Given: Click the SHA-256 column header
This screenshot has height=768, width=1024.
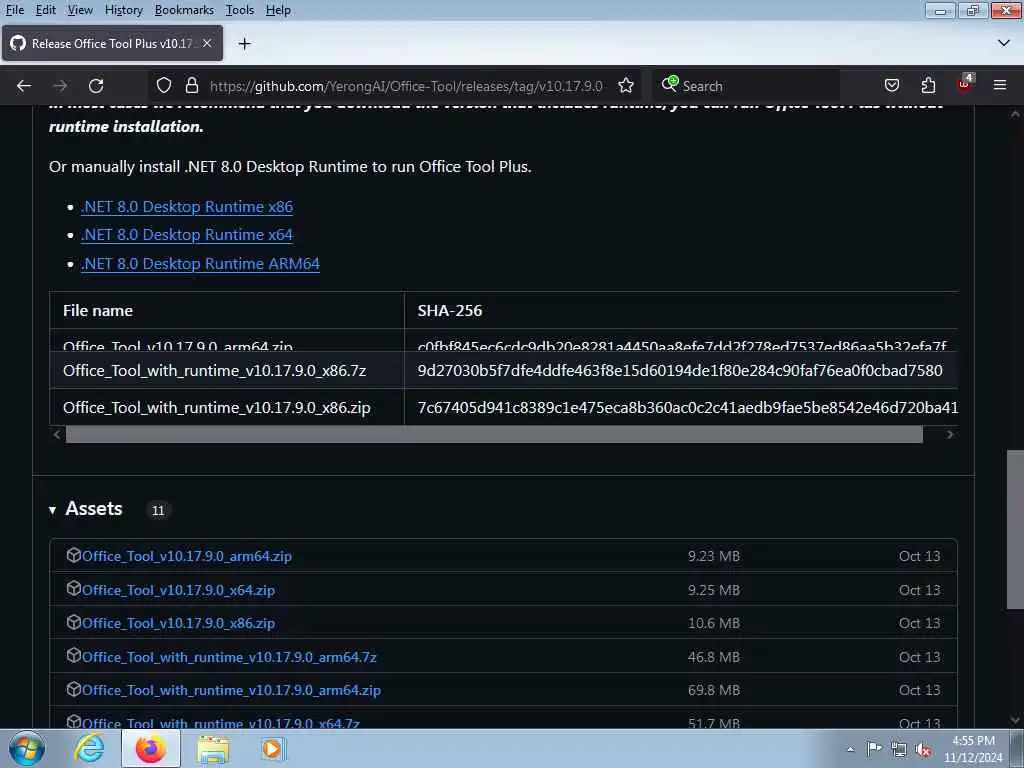Looking at the screenshot, I should tap(450, 310).
